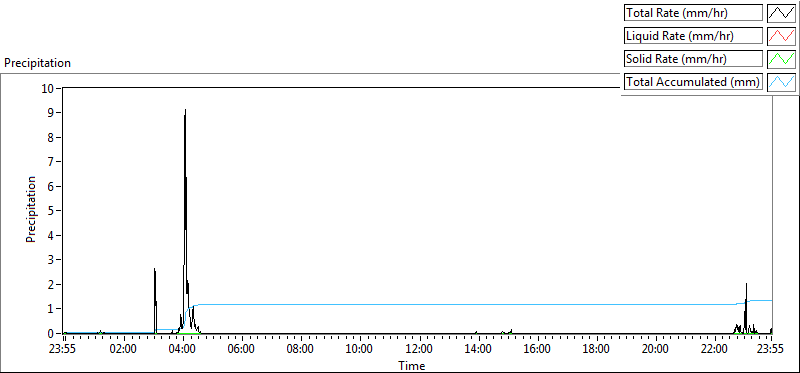The height and width of the screenshot is (373, 800).
Task: Click the vertical Precipitation Y-axis label
Action: click(31, 209)
